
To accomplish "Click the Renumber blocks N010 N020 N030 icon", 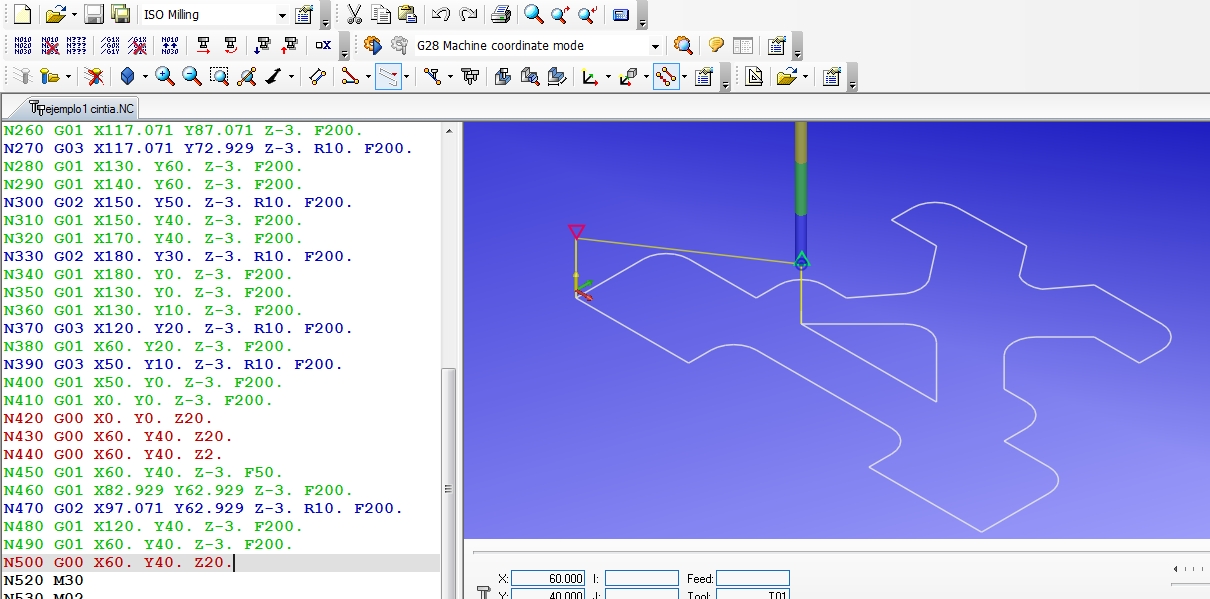I will (23, 45).
